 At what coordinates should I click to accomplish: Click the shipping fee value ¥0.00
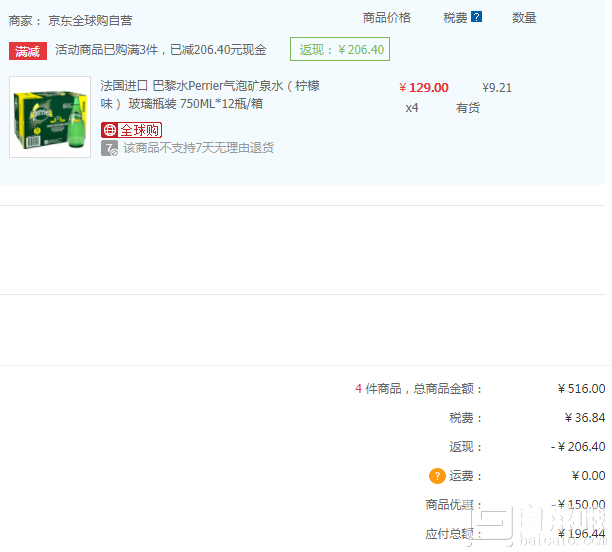[x=588, y=475]
